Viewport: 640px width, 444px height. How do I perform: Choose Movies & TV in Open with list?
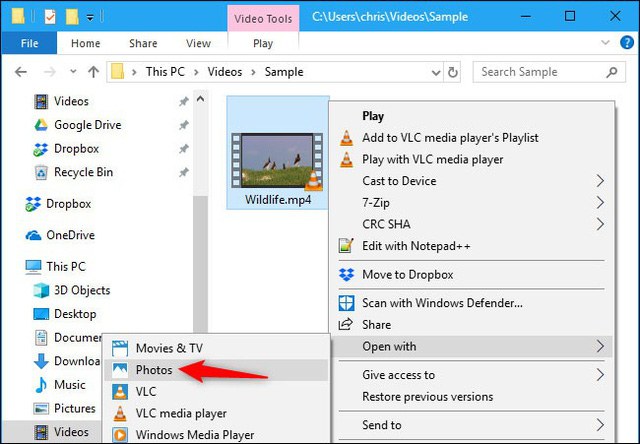[168, 348]
